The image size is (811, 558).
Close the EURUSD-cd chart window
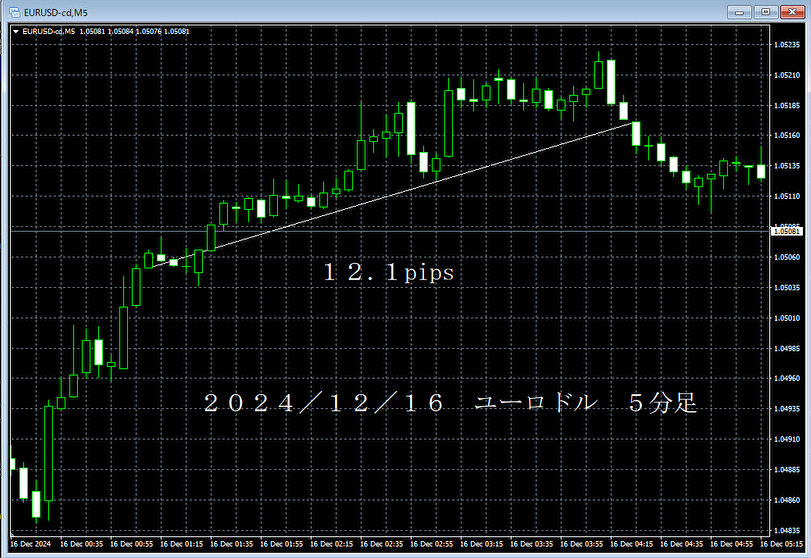coord(791,12)
